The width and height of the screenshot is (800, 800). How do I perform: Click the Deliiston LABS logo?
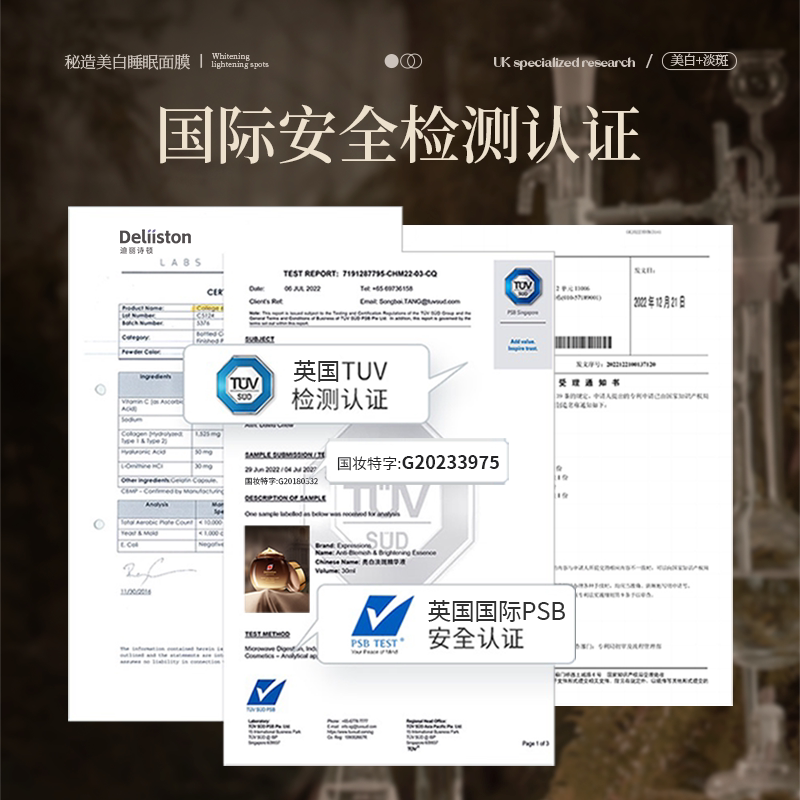coord(157,248)
